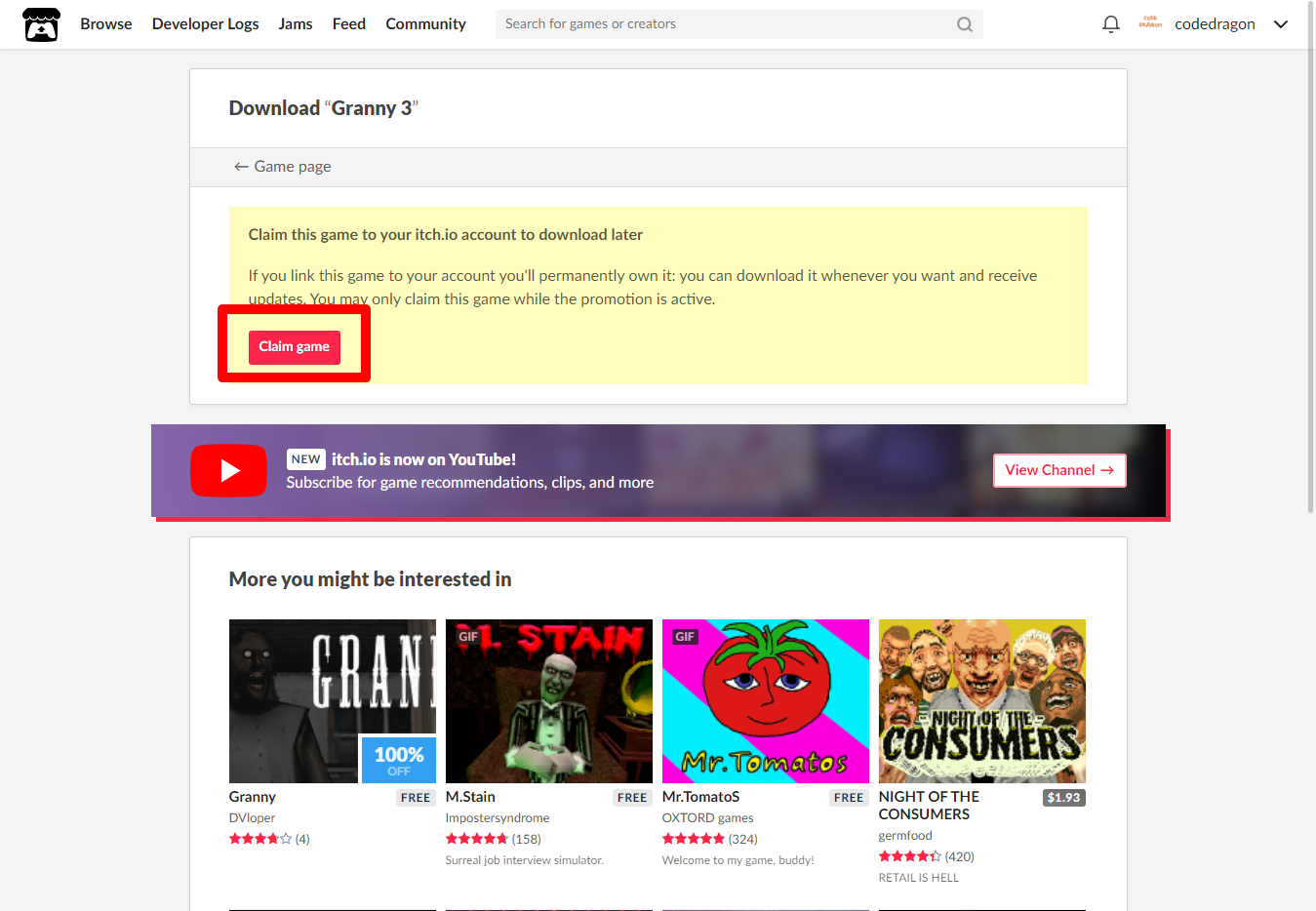
Task: Open the M.Stain game thumbnail
Action: (x=549, y=701)
